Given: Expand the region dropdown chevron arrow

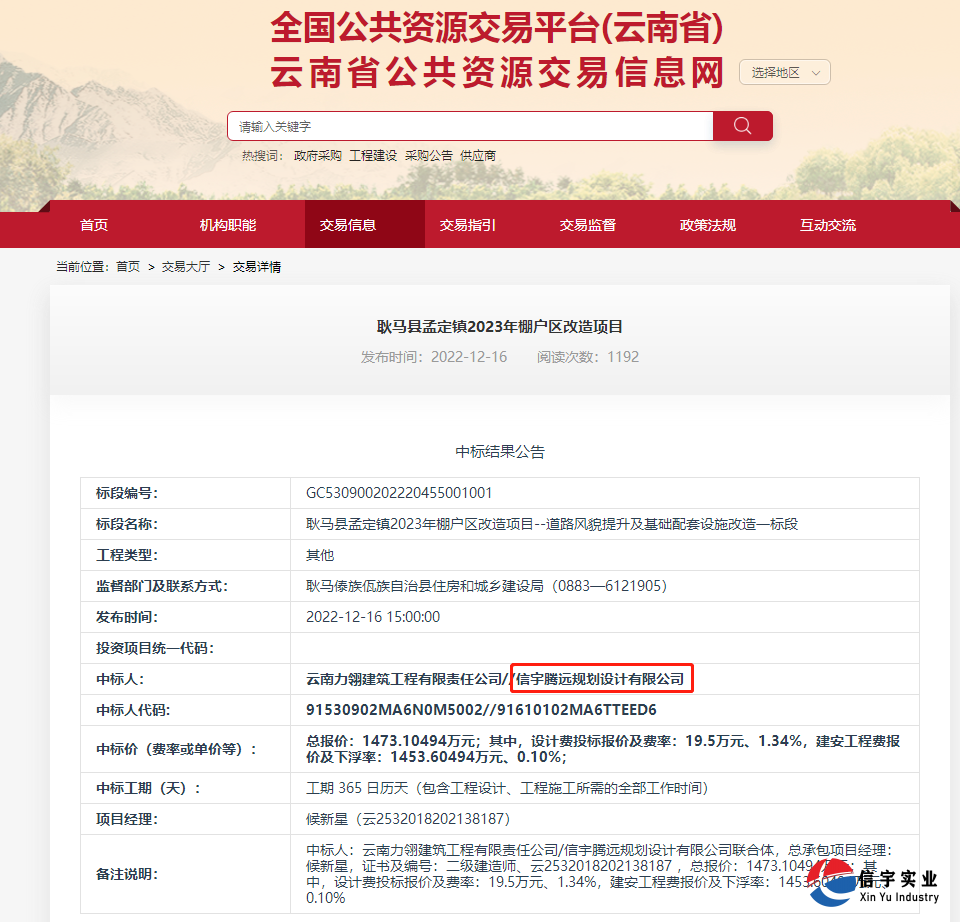Looking at the screenshot, I should [x=818, y=72].
